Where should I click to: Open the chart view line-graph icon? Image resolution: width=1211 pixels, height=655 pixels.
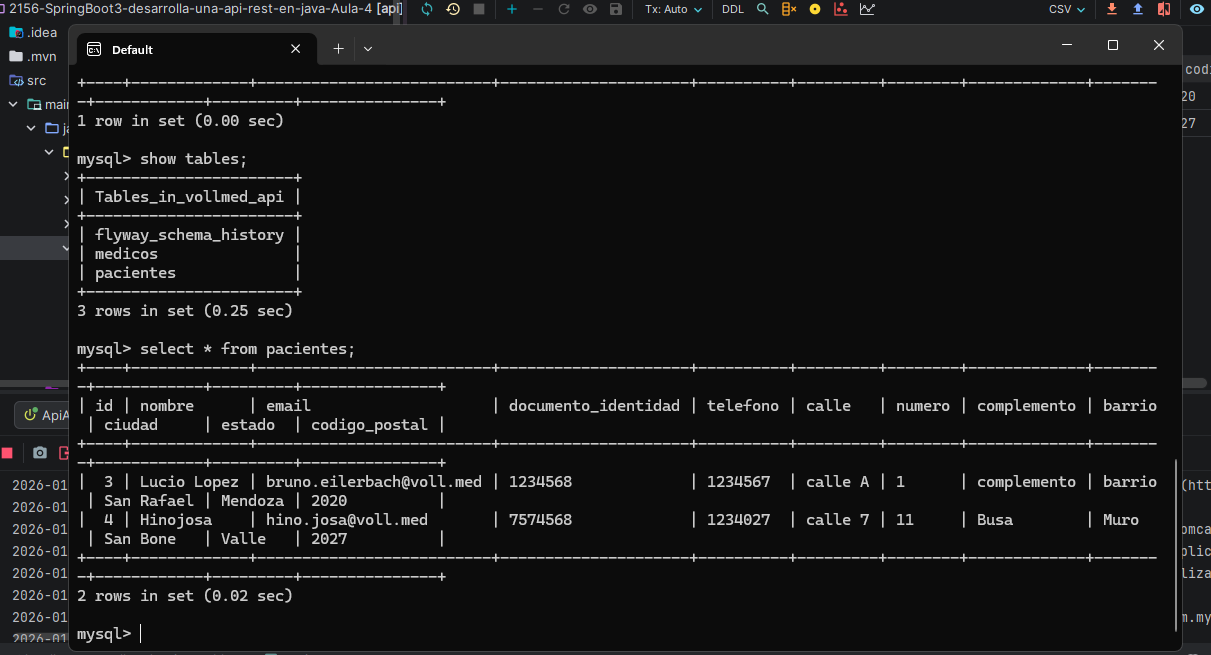point(866,9)
